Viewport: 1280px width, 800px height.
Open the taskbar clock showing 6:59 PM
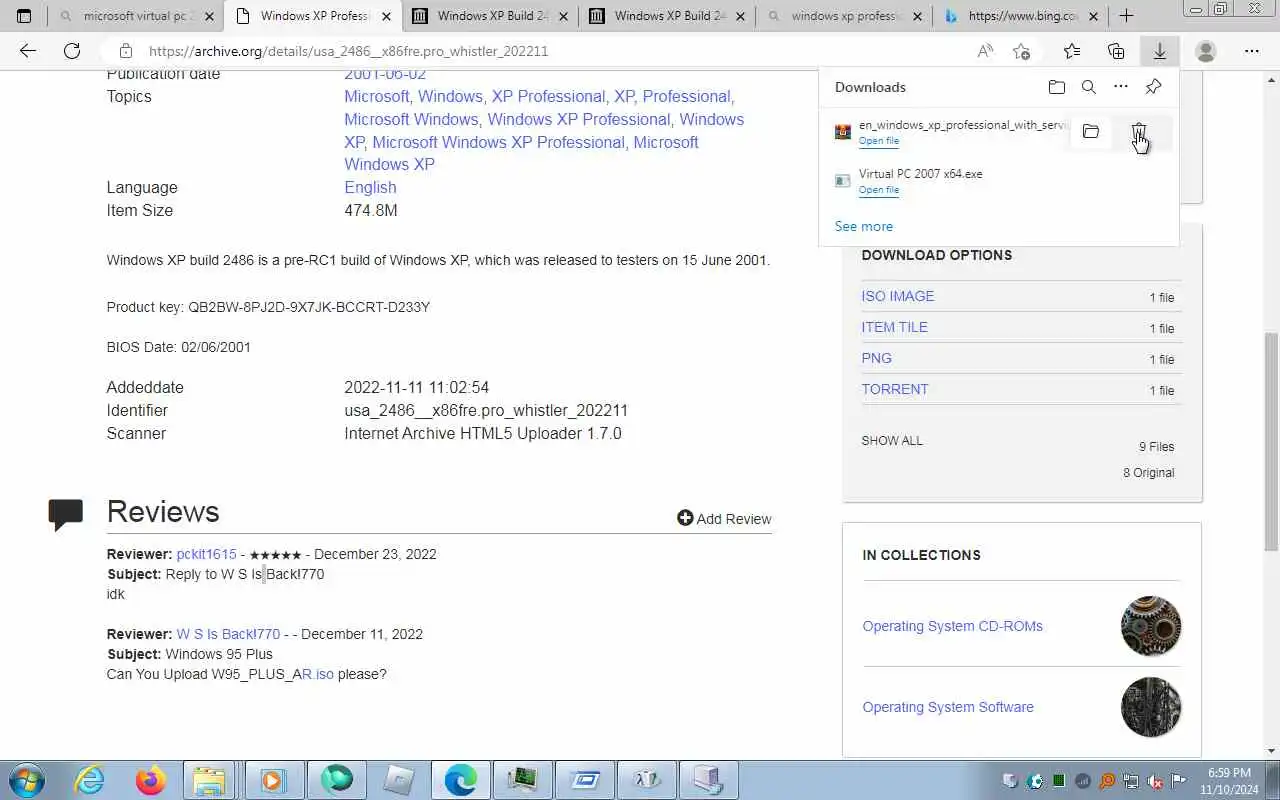tap(1229, 780)
